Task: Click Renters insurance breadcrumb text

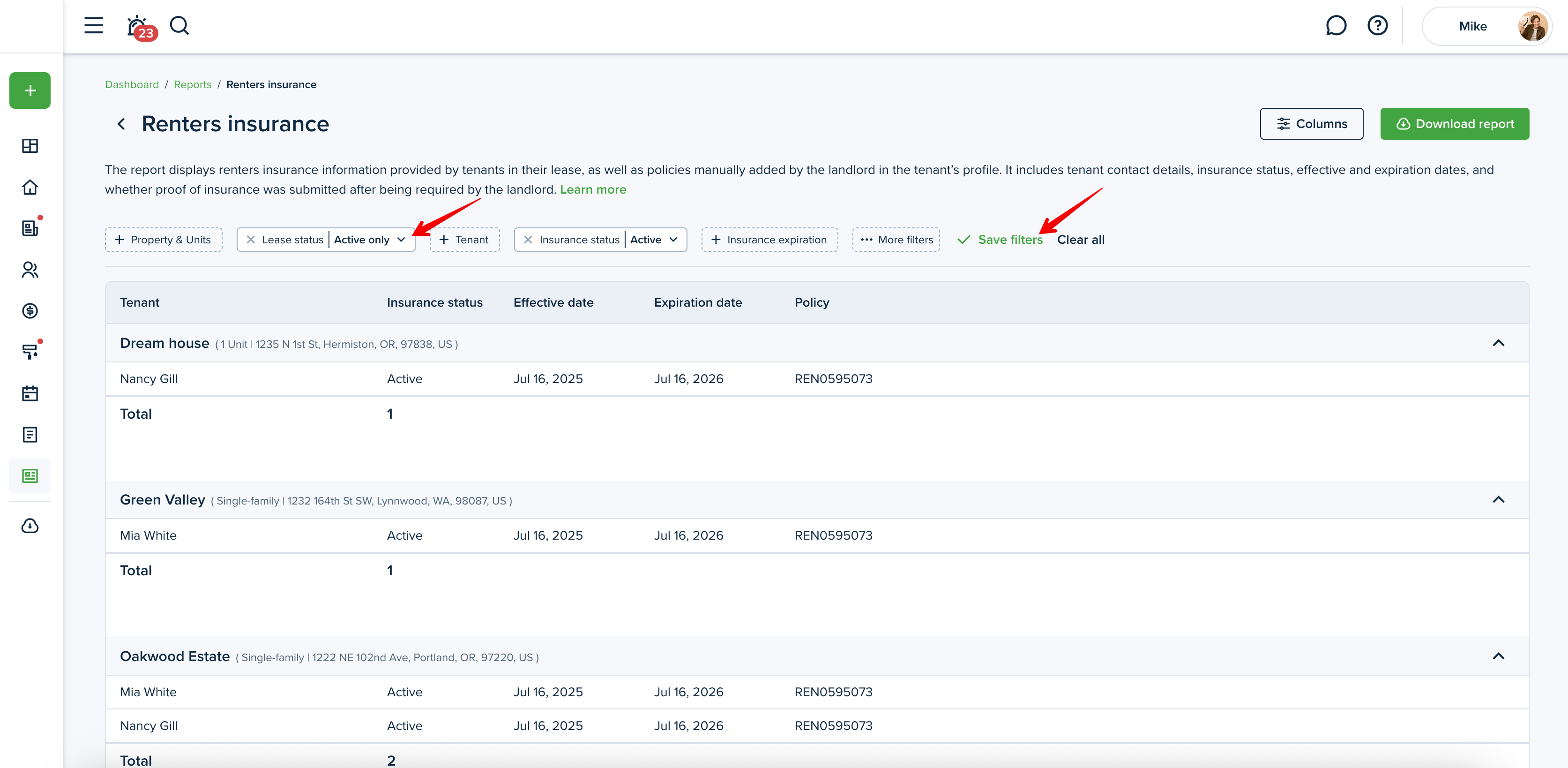Action: pos(271,85)
